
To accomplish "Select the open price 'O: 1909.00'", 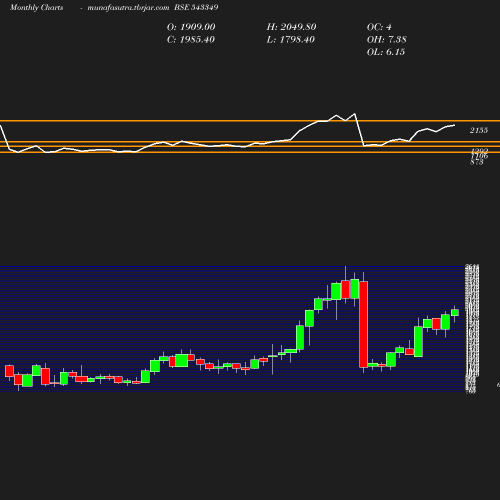I will (x=191, y=27).
